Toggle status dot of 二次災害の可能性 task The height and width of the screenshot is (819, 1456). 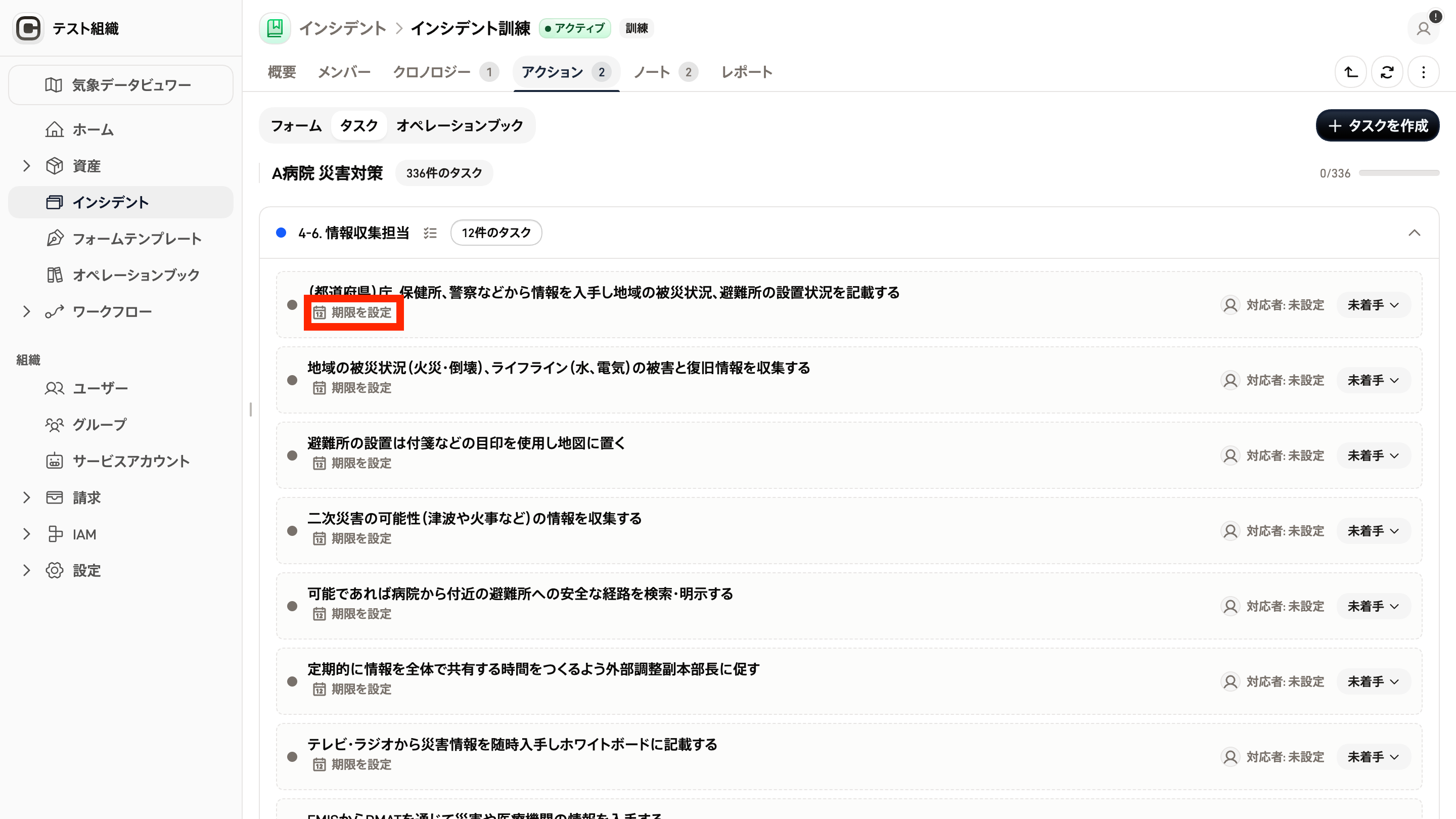(x=292, y=531)
